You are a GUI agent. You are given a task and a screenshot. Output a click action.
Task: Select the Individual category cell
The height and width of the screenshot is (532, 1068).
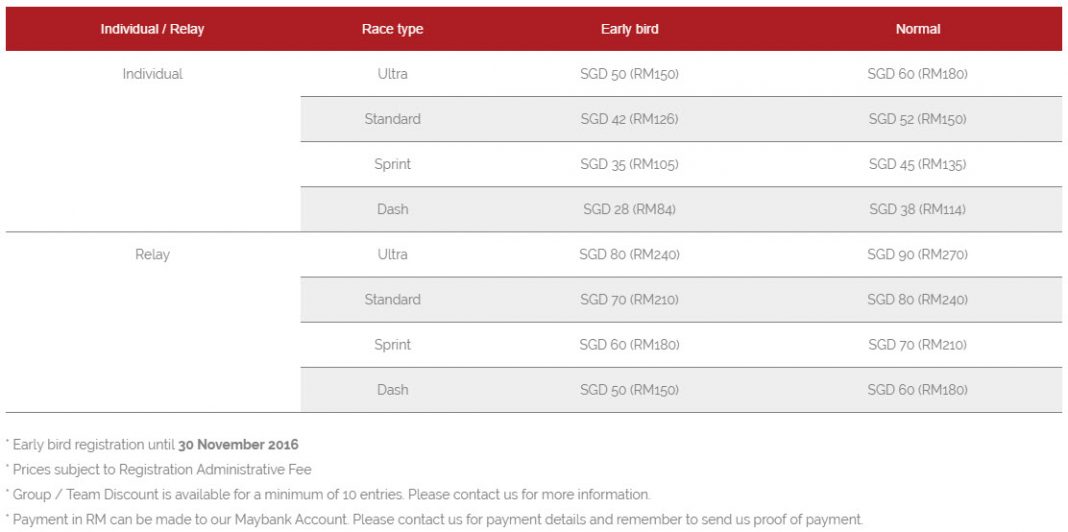[x=153, y=74]
